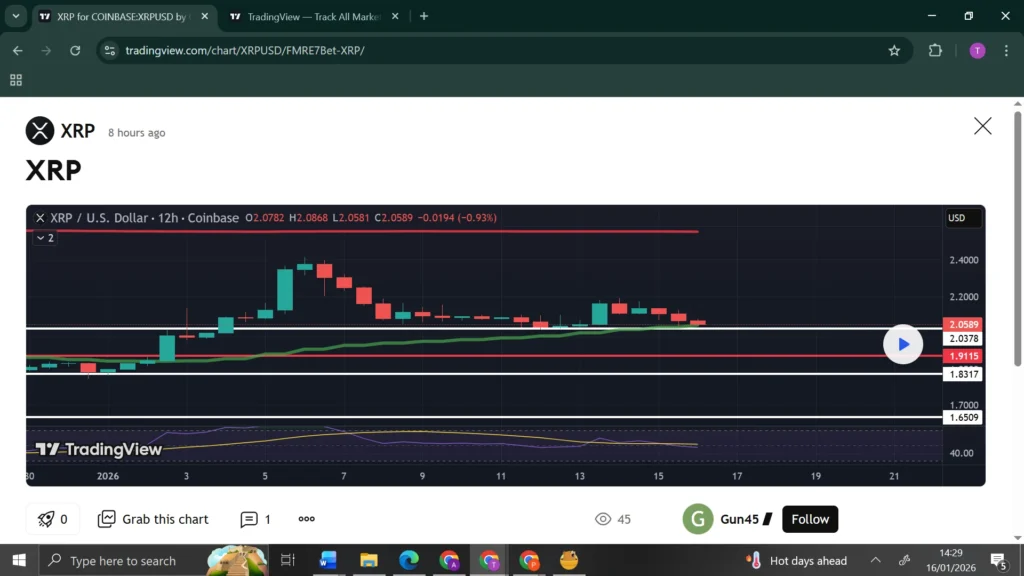Open a new browser tab with the plus
Screen dimensions: 1024x576
tap(424, 16)
